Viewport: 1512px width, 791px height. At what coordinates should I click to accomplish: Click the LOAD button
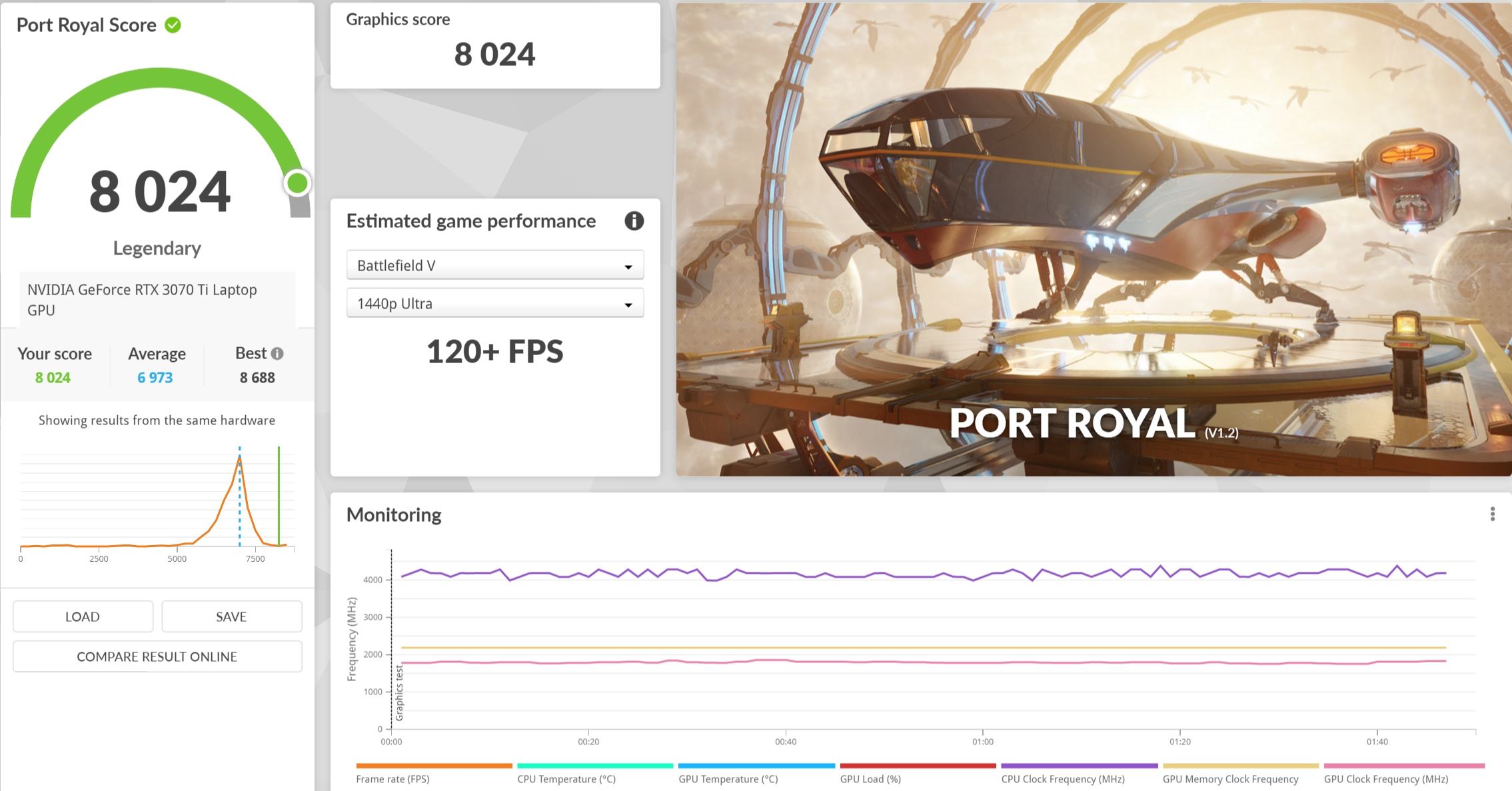coord(83,616)
